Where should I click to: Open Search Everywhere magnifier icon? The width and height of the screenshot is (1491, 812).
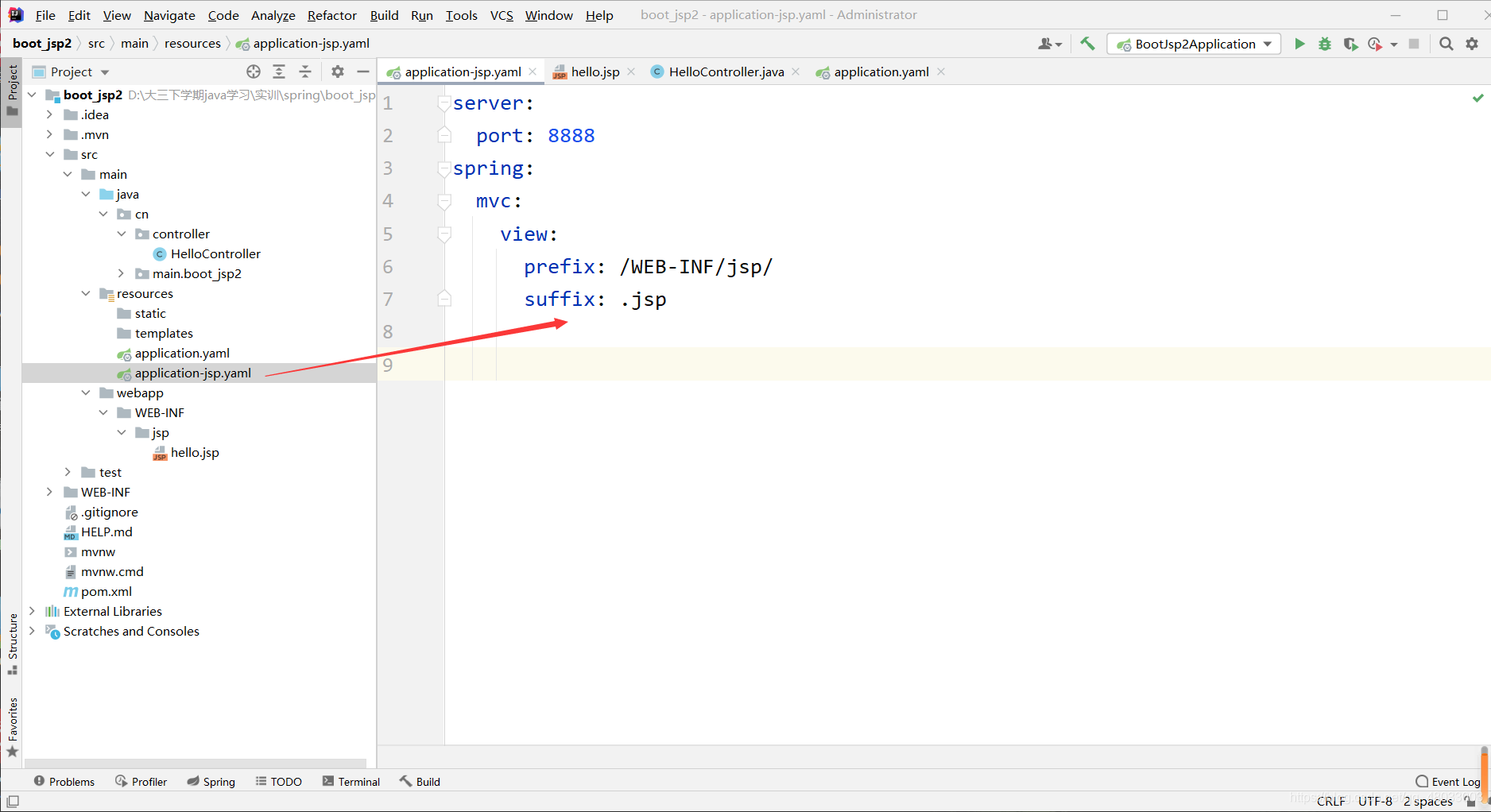click(1446, 44)
